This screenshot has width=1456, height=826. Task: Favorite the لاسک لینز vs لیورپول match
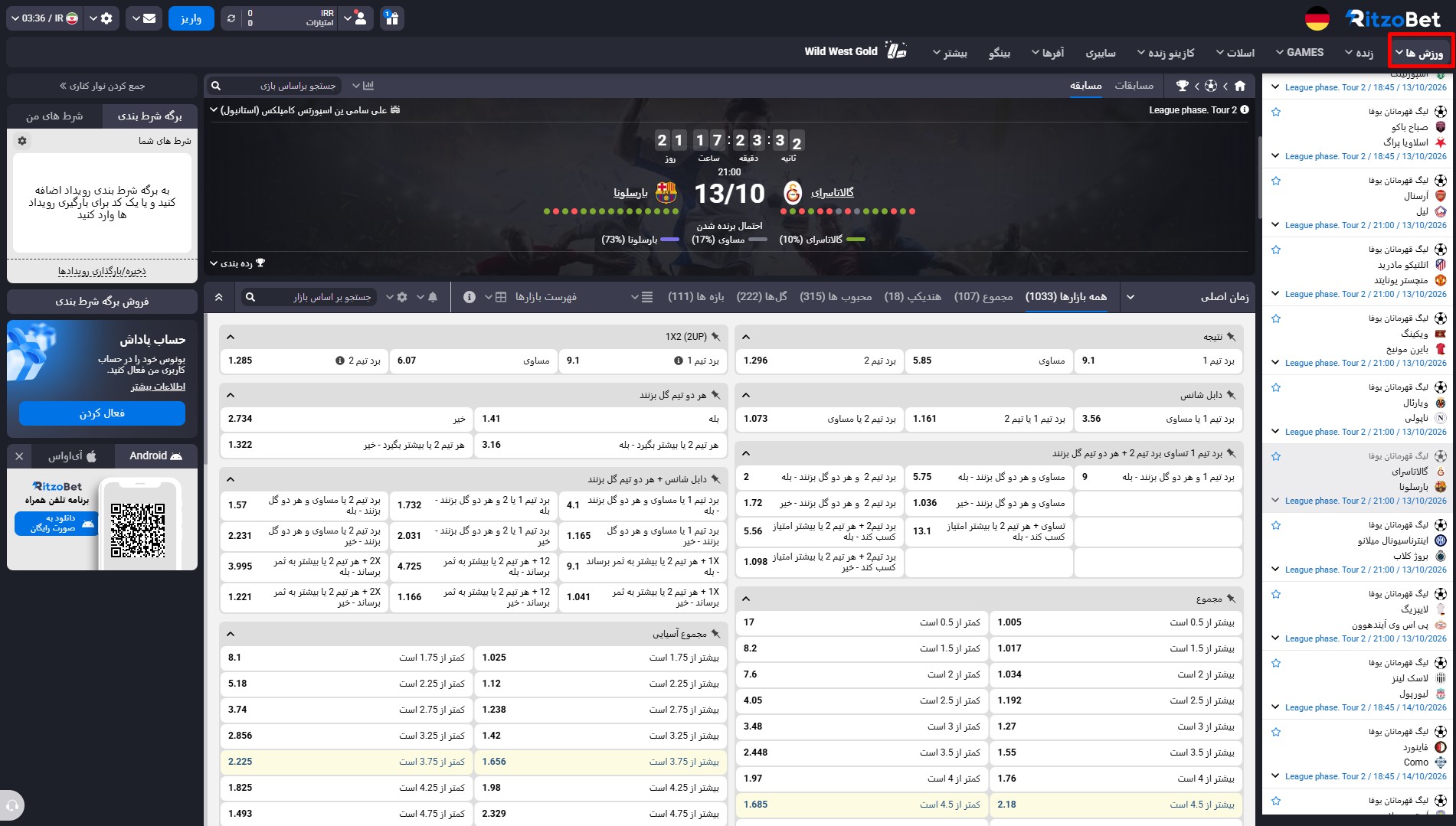point(1276,663)
